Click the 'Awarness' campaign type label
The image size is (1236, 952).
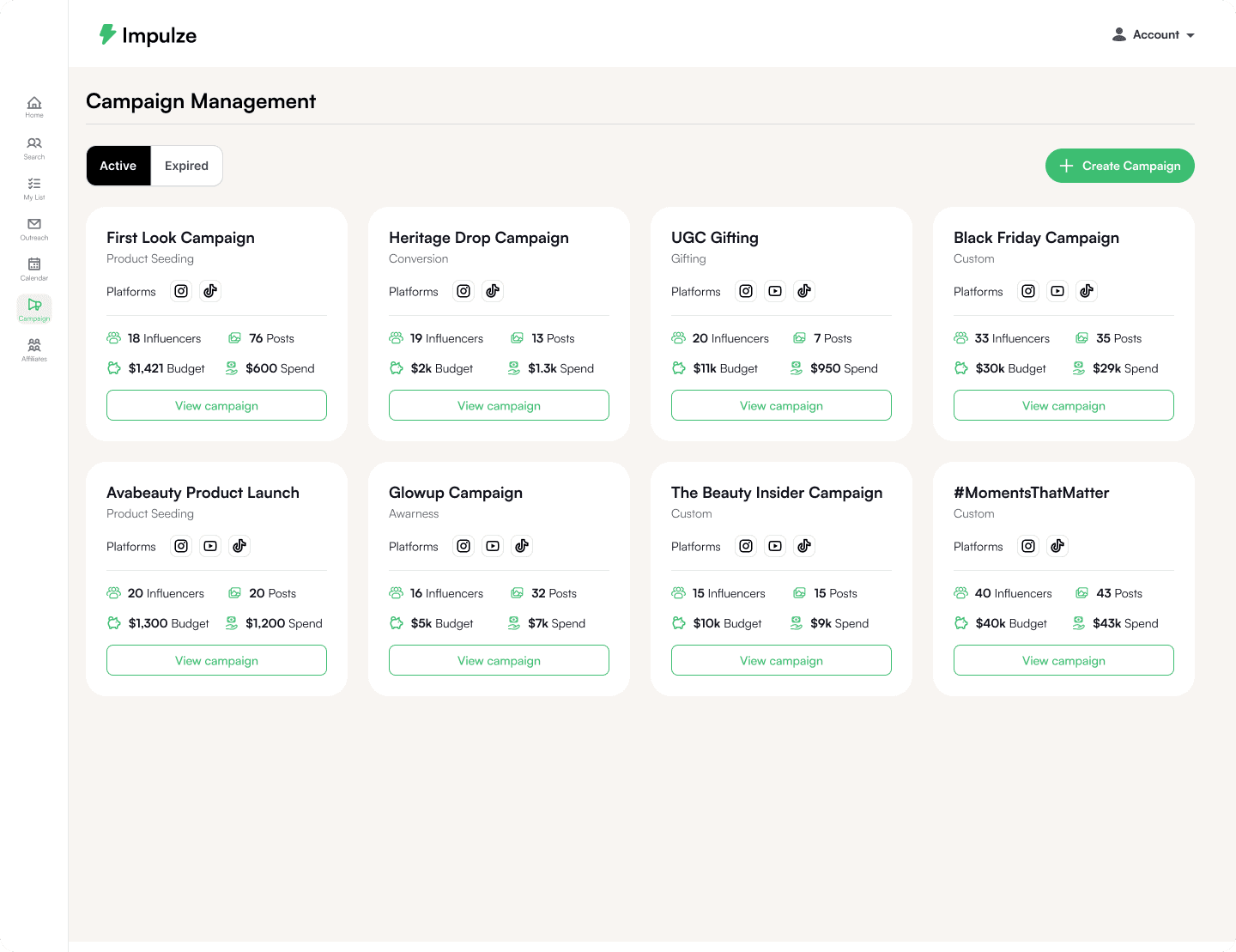[x=414, y=513]
